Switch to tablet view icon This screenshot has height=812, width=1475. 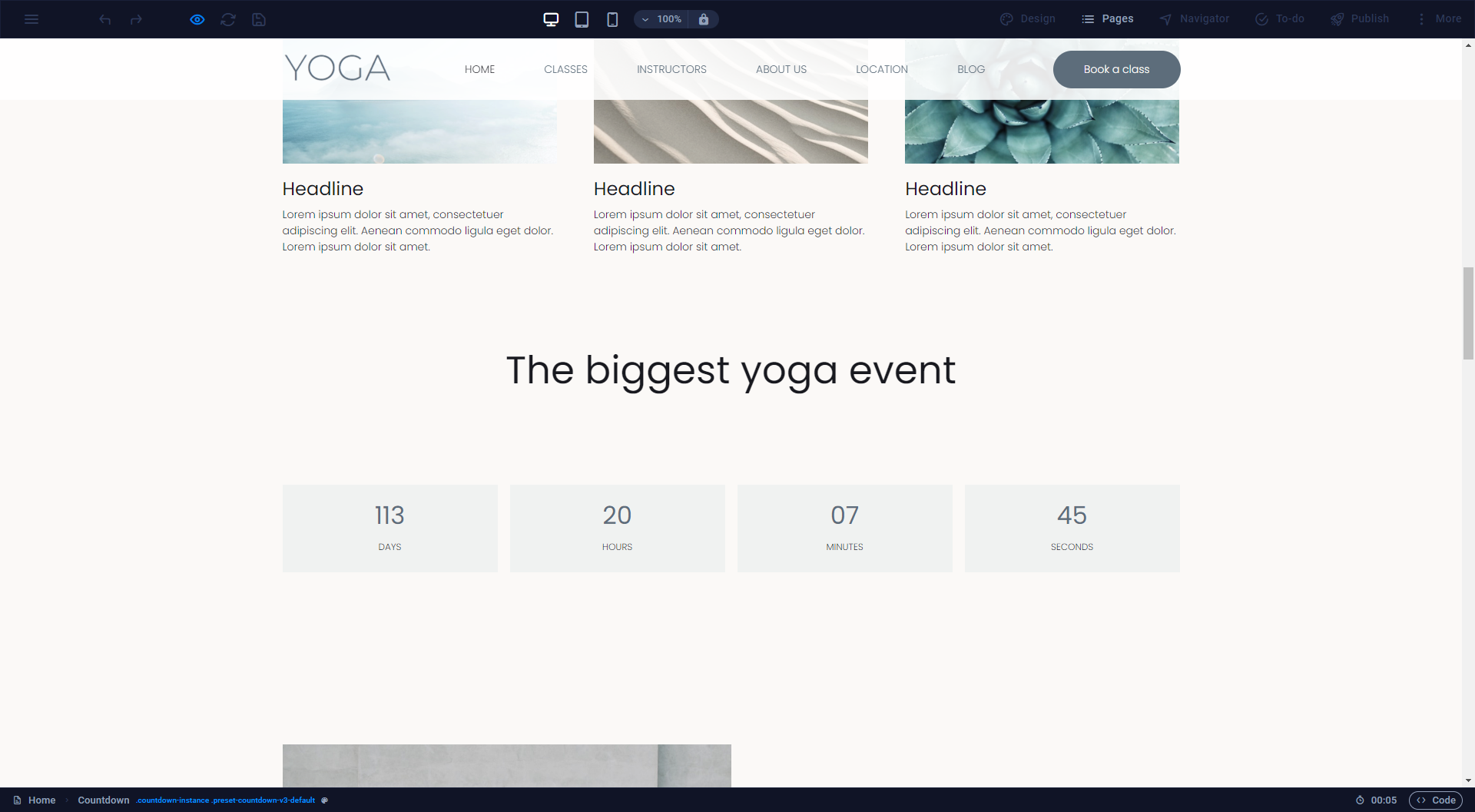coord(582,19)
